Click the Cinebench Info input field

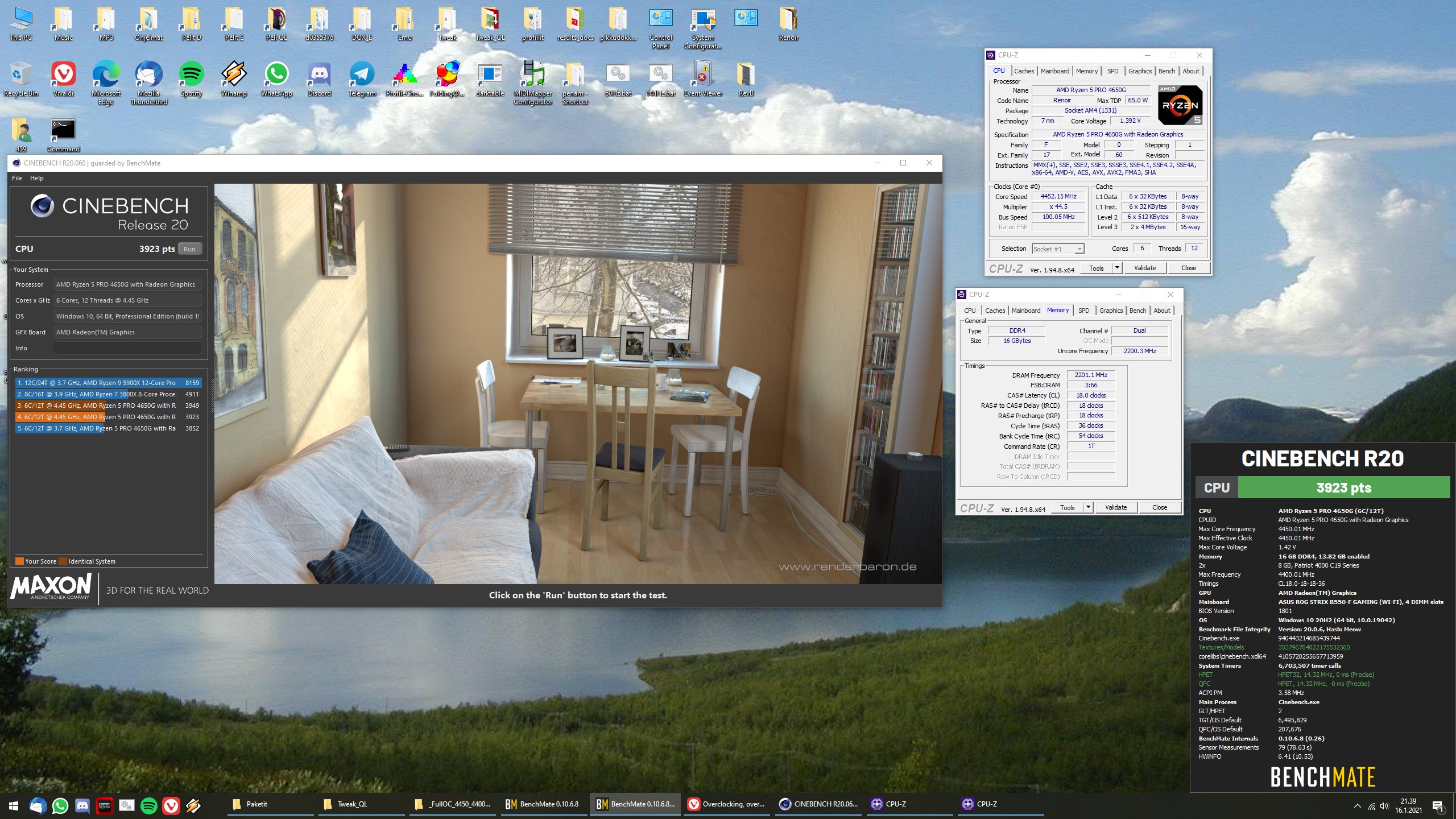pos(127,348)
